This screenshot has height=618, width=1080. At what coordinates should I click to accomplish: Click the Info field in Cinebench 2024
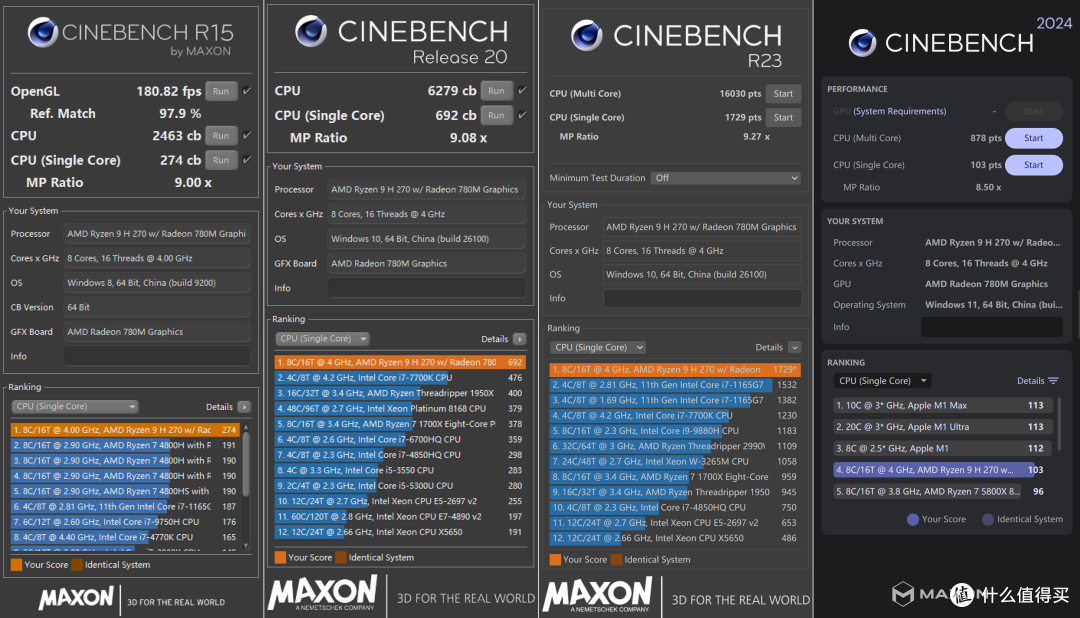(992, 327)
